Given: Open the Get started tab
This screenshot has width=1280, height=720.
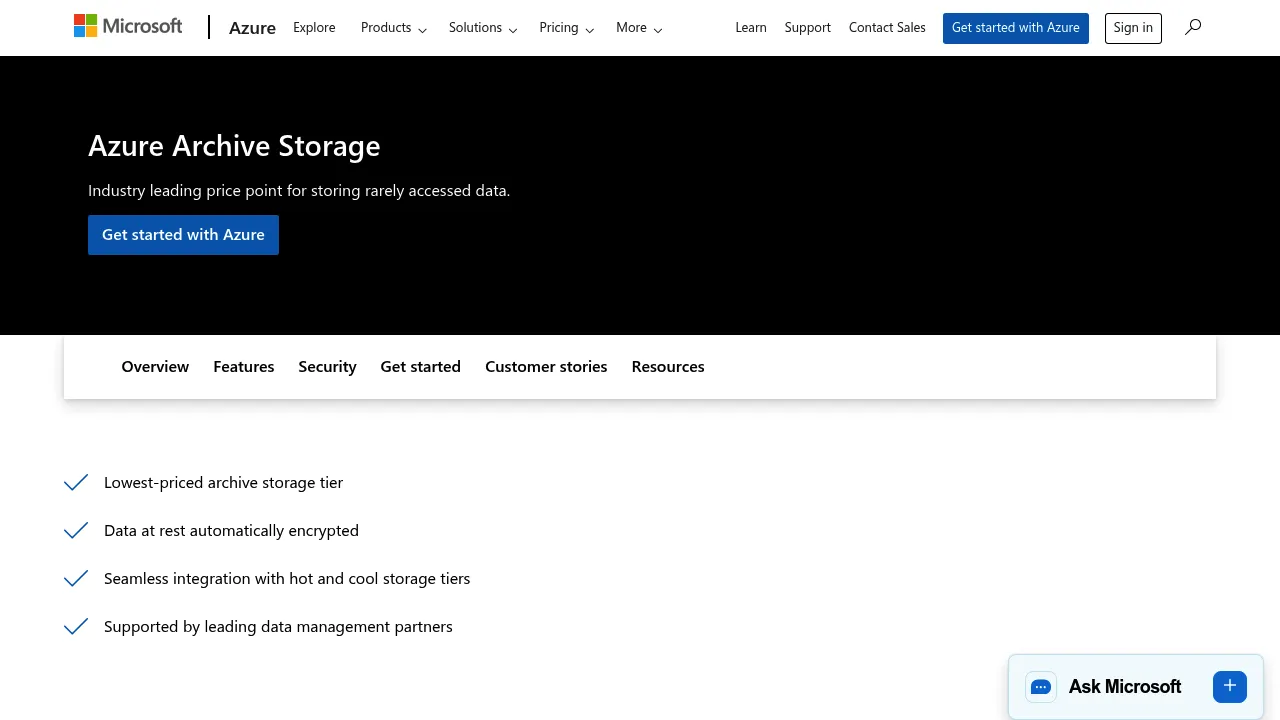Looking at the screenshot, I should tap(420, 367).
